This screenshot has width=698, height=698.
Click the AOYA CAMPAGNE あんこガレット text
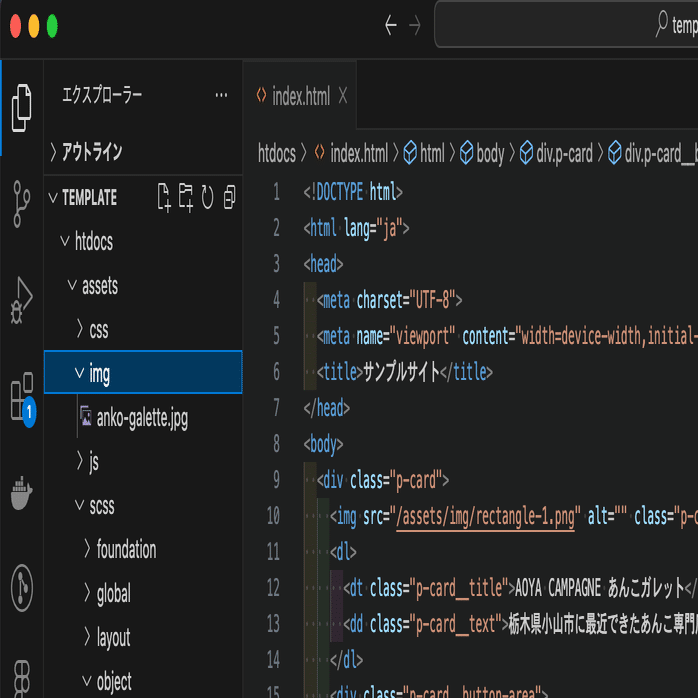pos(600,588)
